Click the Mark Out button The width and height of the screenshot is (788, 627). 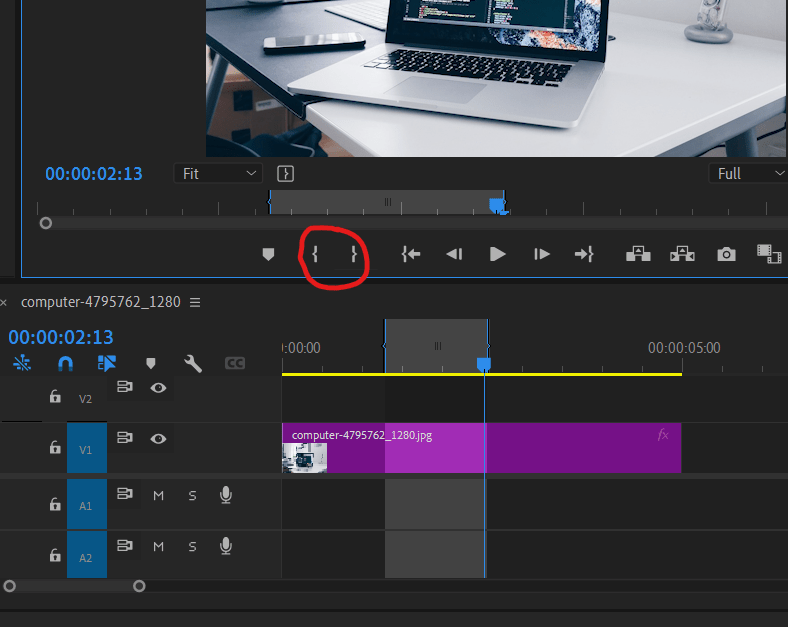coord(354,255)
